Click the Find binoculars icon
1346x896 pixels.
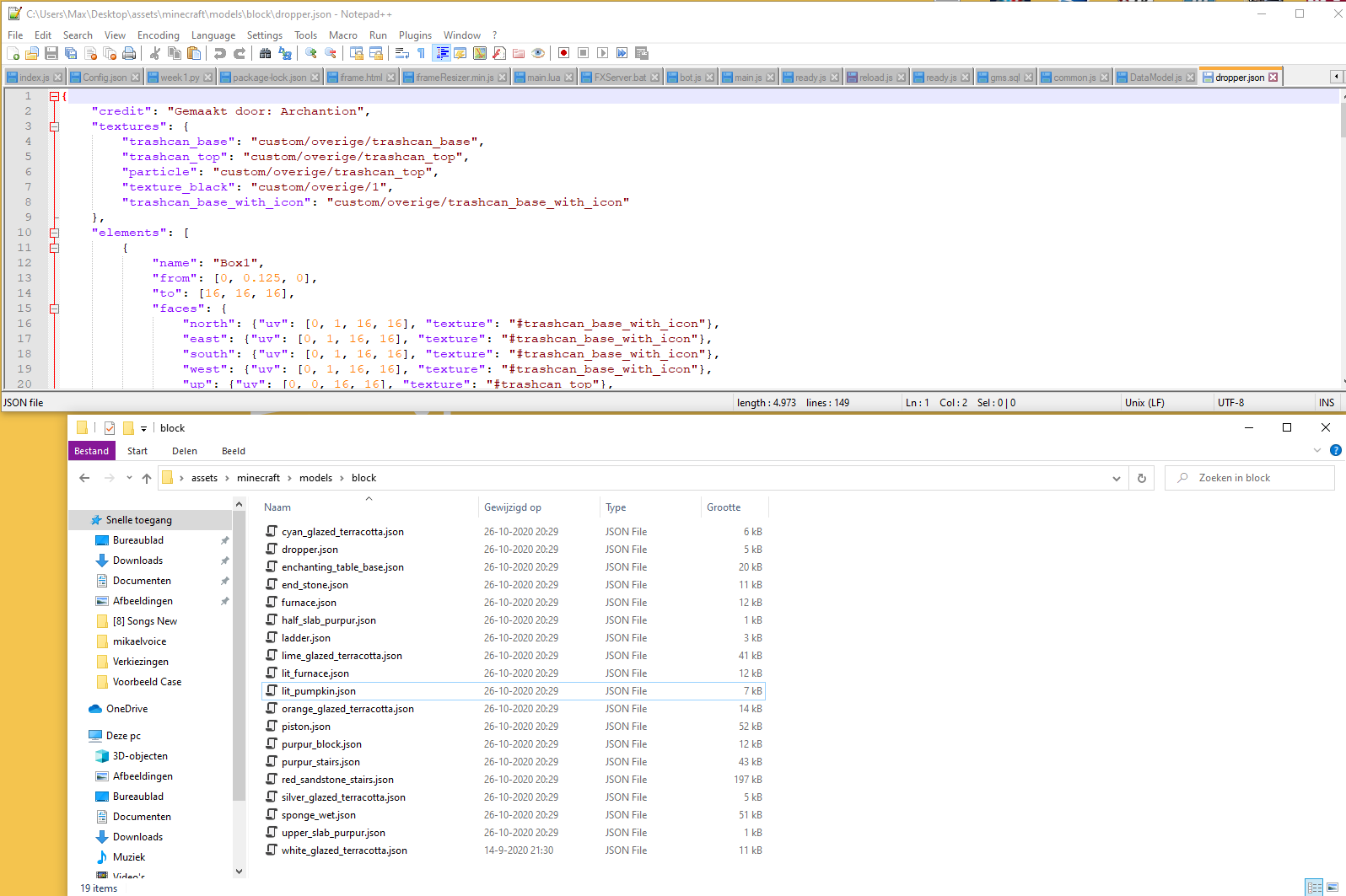265,53
